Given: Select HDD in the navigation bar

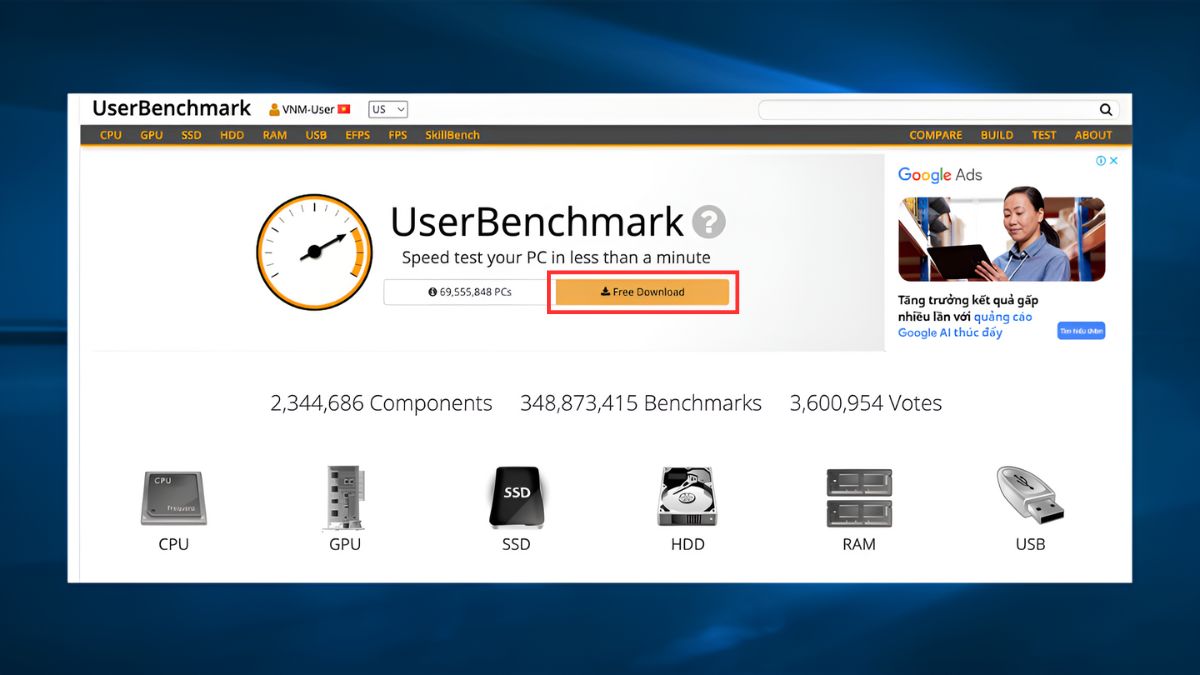Looking at the screenshot, I should [232, 135].
